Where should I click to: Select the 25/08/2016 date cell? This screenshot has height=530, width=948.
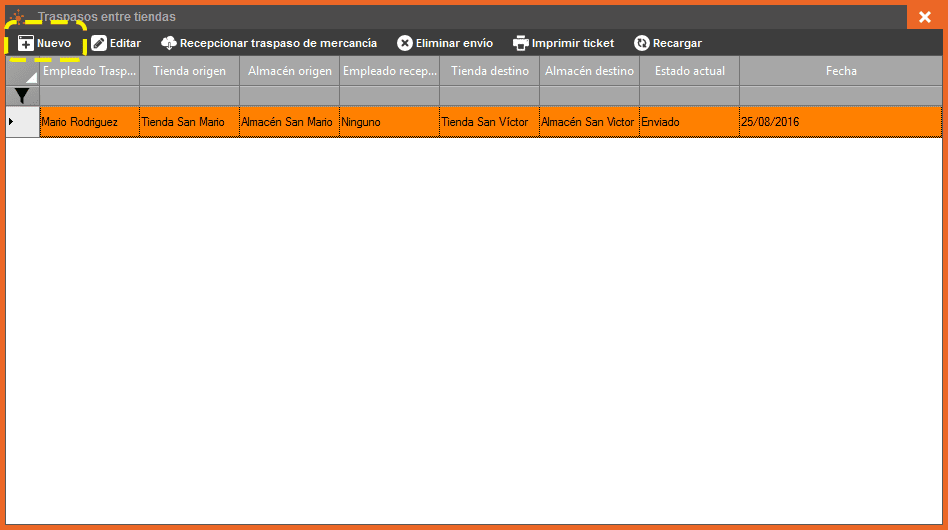(x=840, y=122)
